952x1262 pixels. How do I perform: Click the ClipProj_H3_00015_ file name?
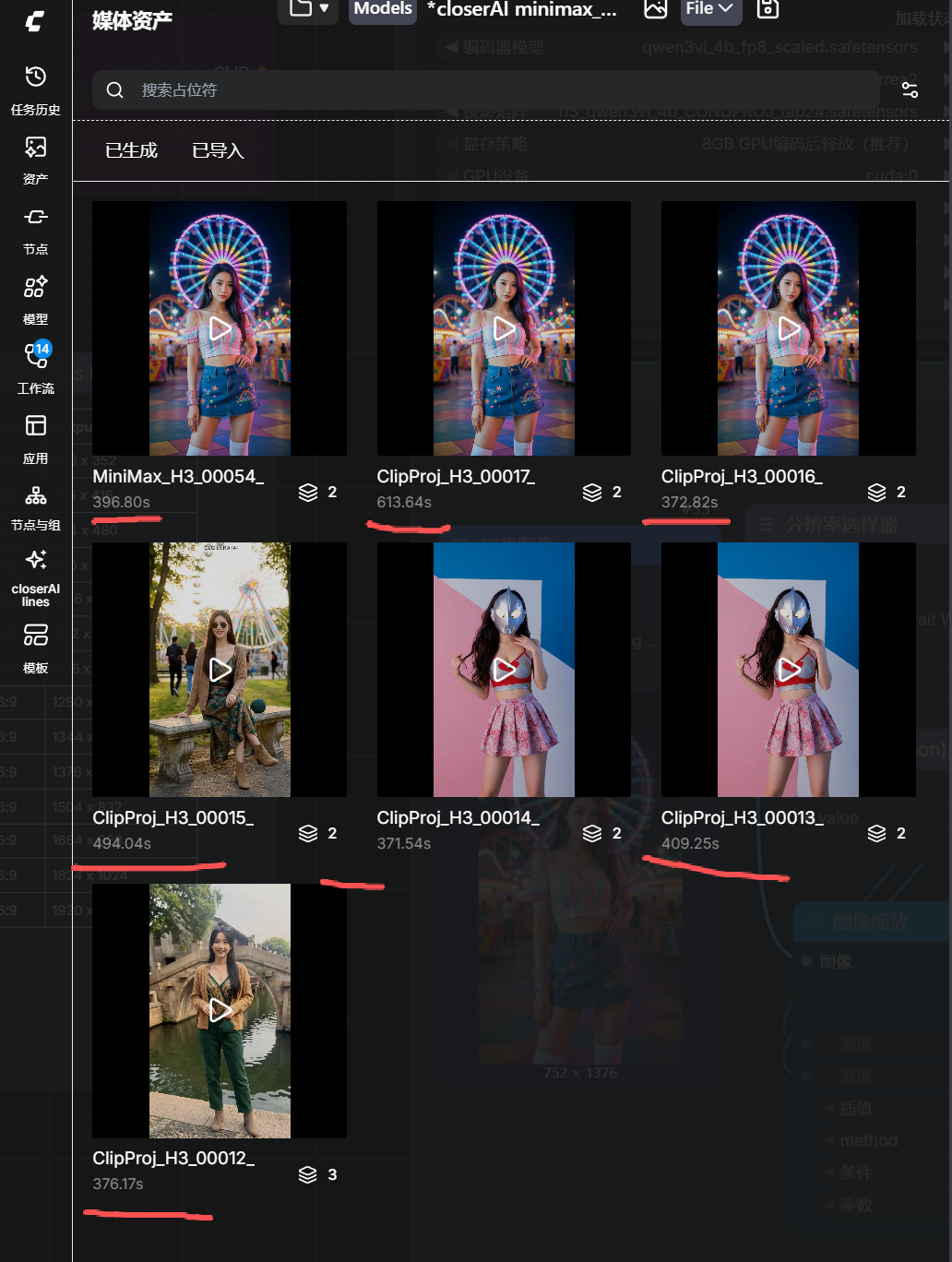(173, 818)
